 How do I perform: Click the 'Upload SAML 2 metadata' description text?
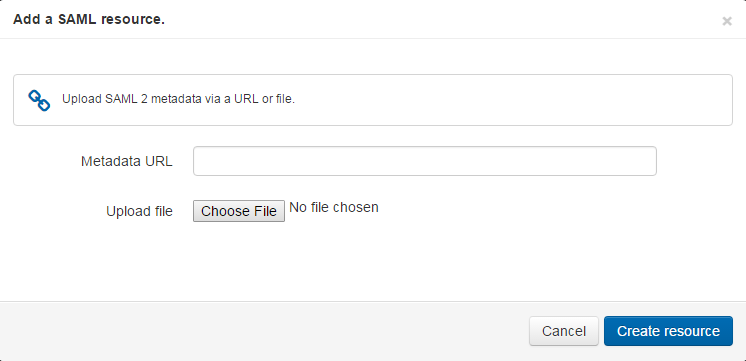point(178,100)
